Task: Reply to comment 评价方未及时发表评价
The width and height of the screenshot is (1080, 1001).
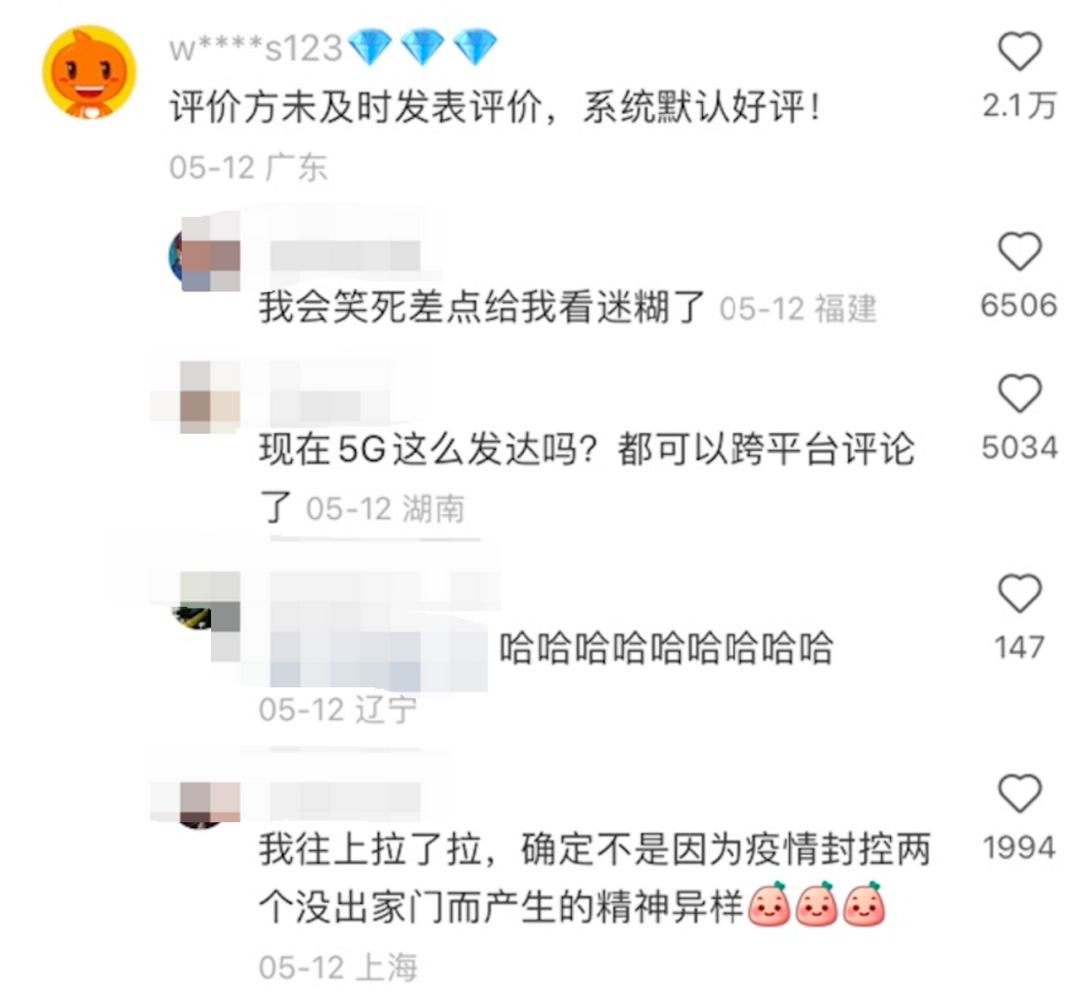Action: click(x=495, y=108)
